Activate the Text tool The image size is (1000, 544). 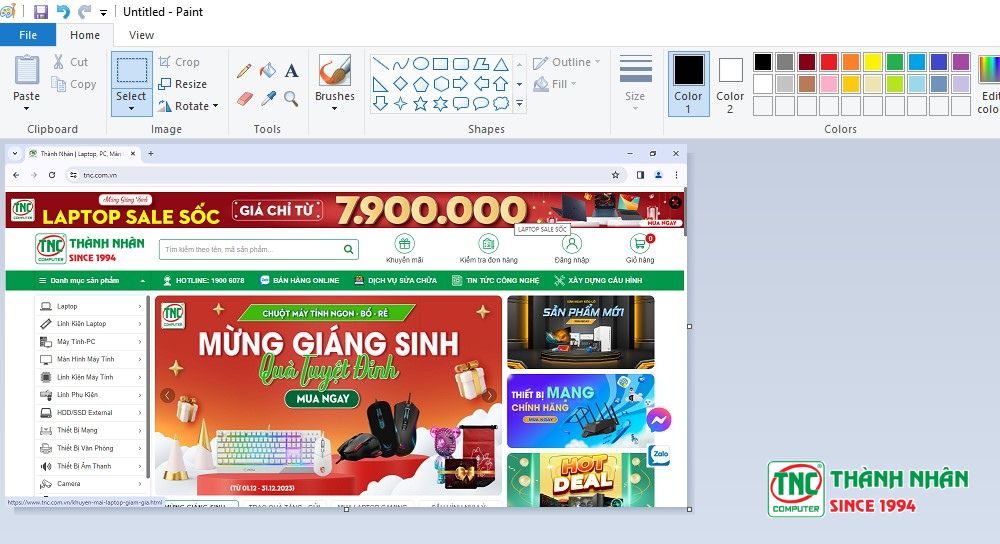coord(291,70)
